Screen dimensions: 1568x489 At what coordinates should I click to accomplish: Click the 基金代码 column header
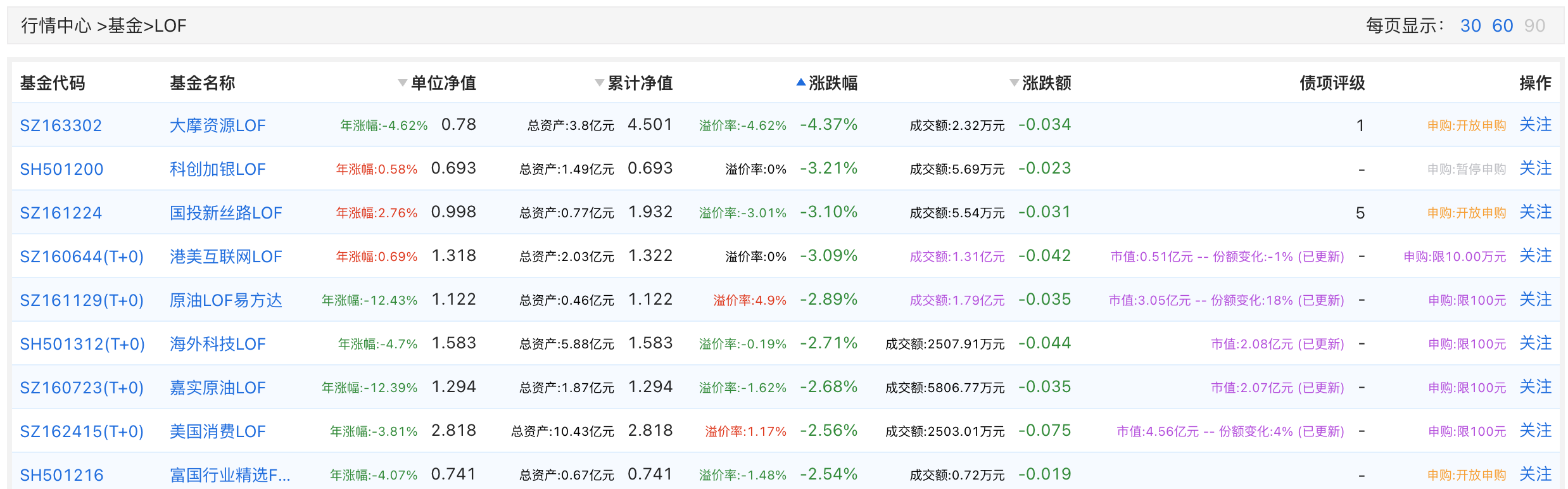(53, 83)
